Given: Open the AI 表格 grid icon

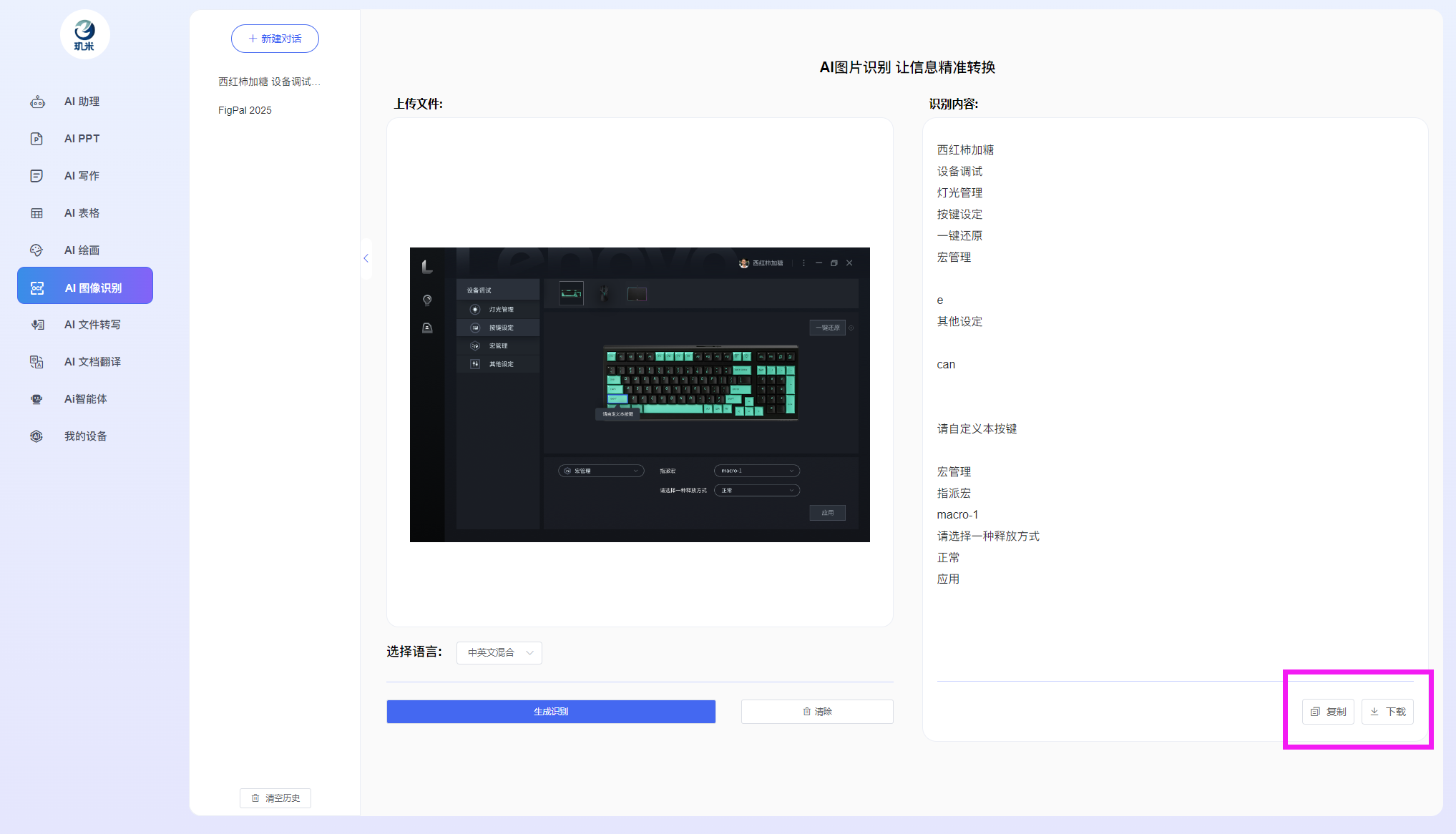Looking at the screenshot, I should coord(37,213).
